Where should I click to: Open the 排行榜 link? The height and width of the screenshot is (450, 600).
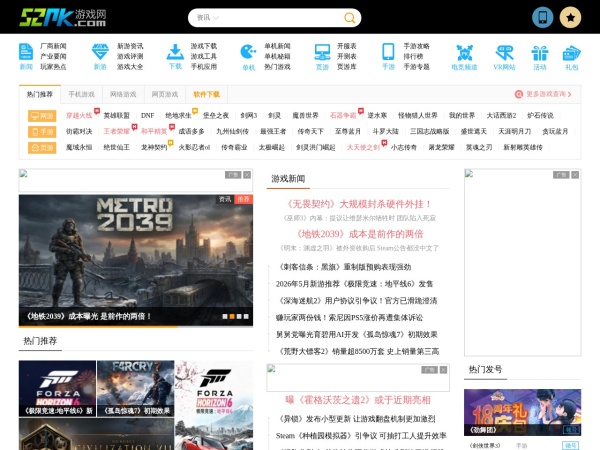click(x=413, y=56)
